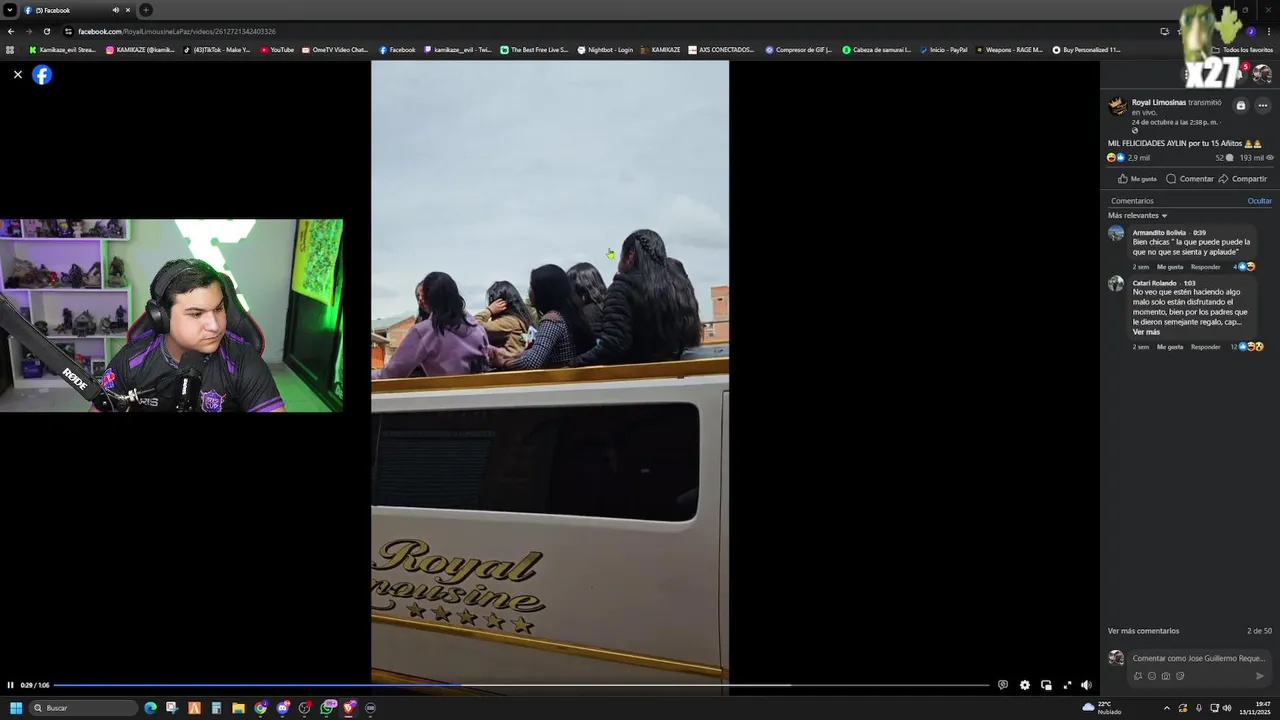Open the tab search dropdown arrow

tap(9, 10)
